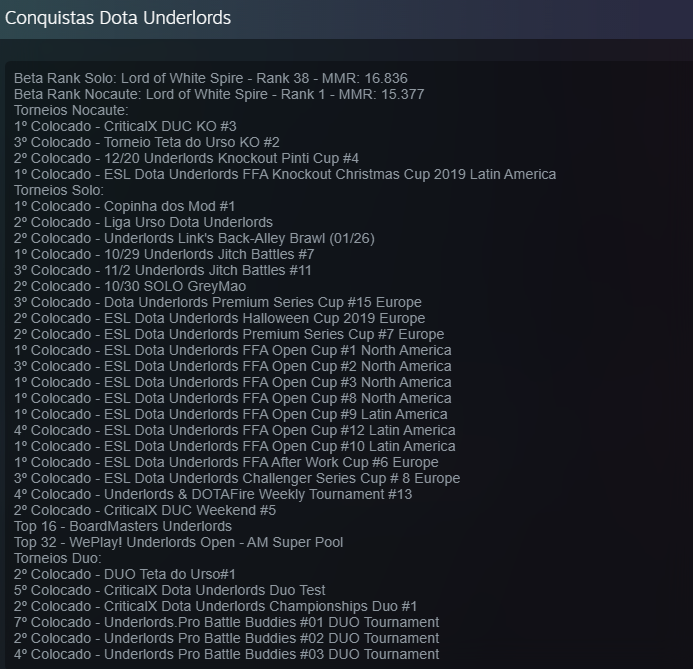Click the 'Top 16 - BoardMasters Underlords' line
Viewport: 693px width, 669px height.
[123, 526]
